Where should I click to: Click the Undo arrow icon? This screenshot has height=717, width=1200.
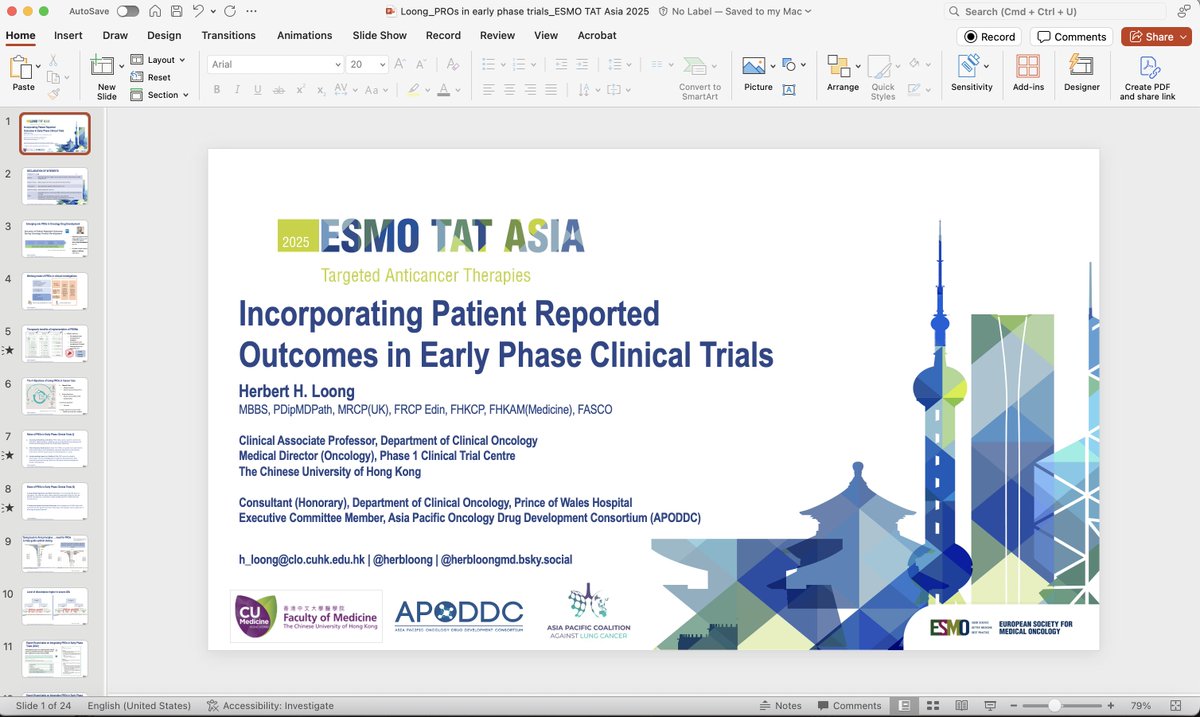coord(198,11)
